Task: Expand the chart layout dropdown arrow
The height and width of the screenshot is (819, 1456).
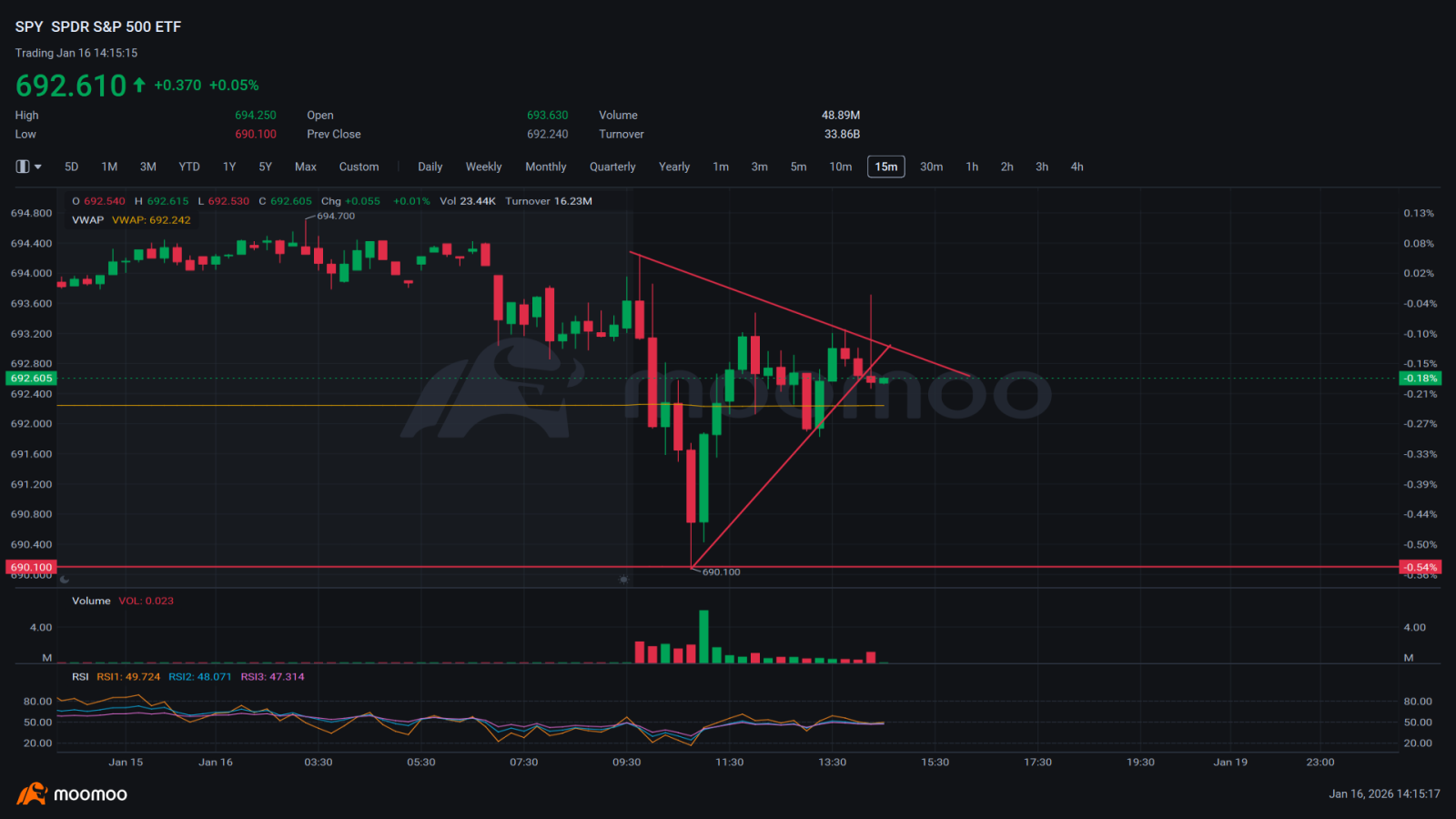Action: point(37,167)
